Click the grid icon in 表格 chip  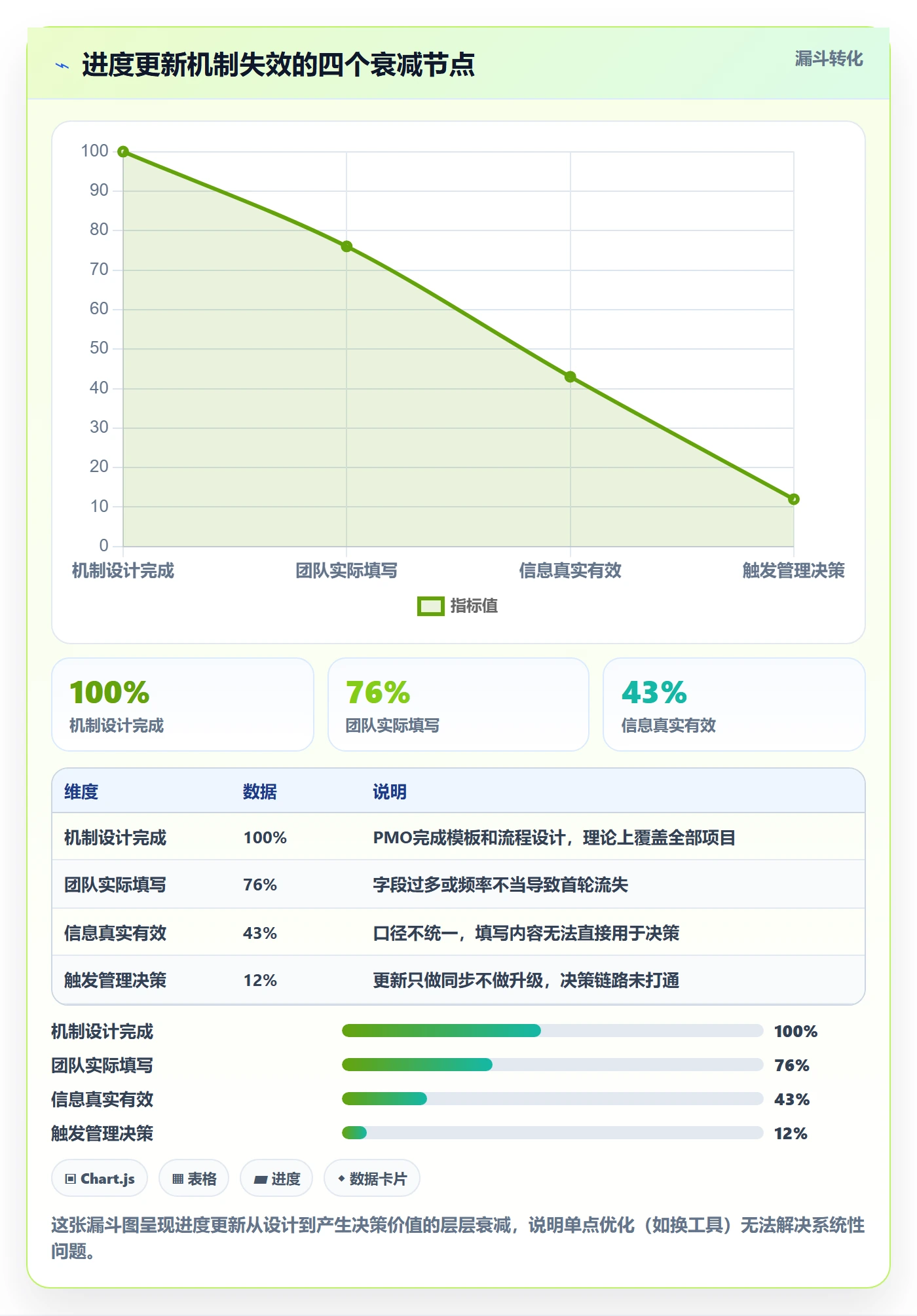coord(178,1179)
